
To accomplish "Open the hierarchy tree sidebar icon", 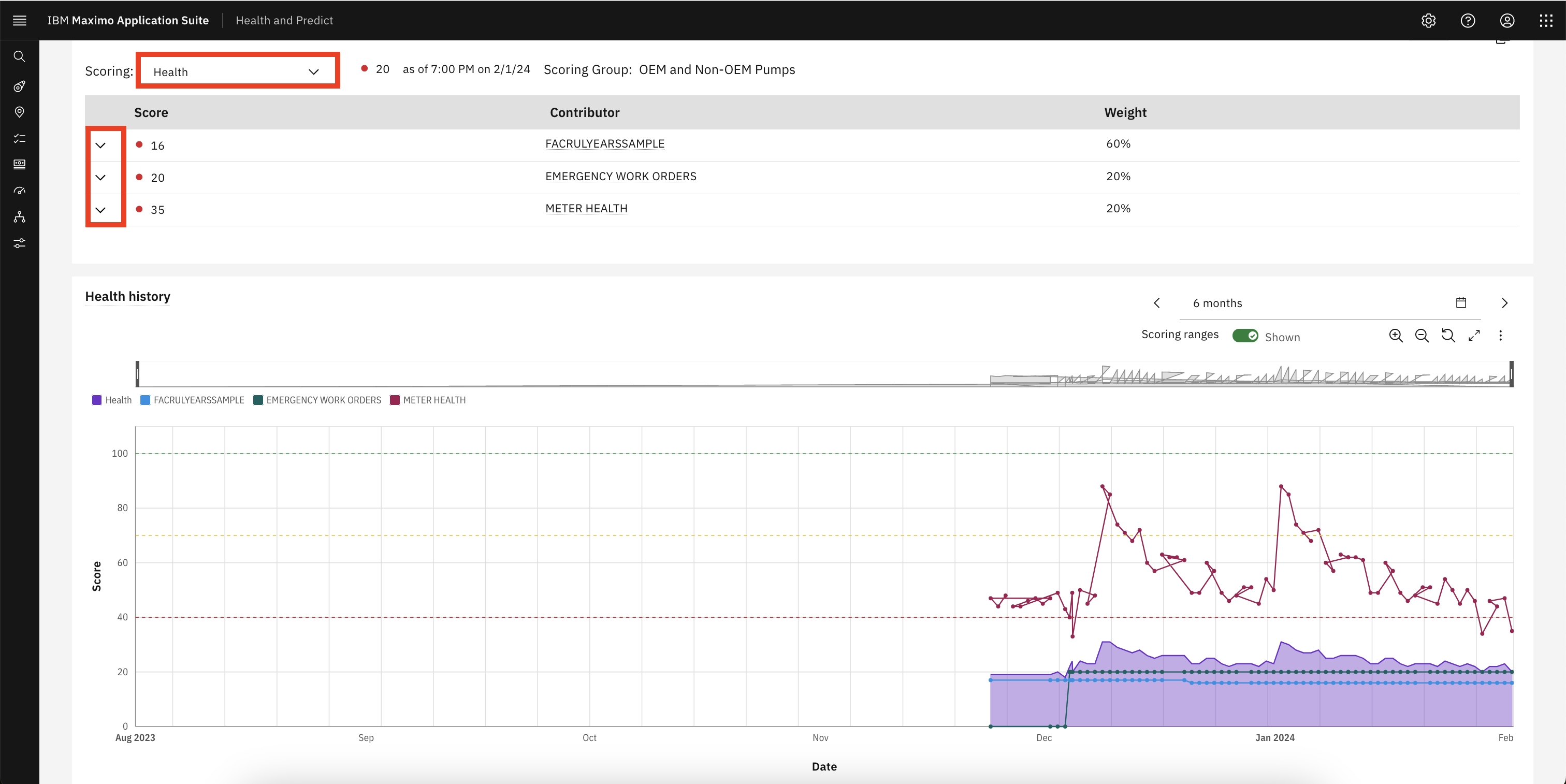I will click(x=20, y=217).
